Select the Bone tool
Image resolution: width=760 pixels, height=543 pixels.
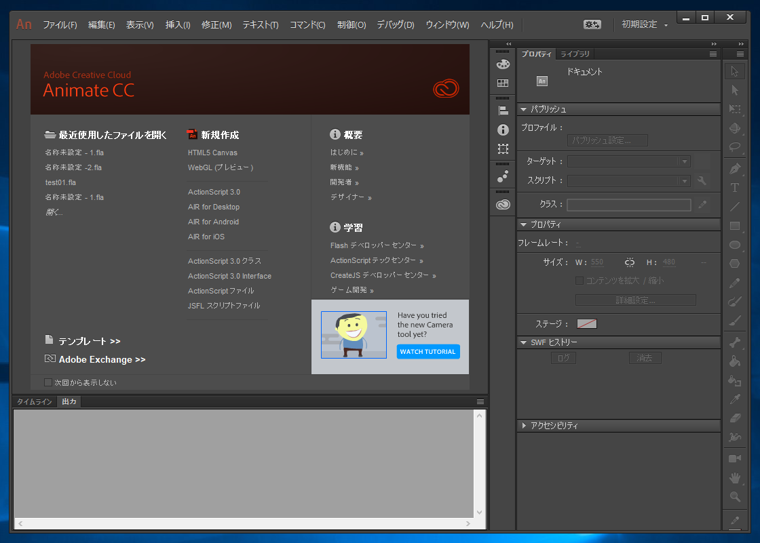click(735, 342)
